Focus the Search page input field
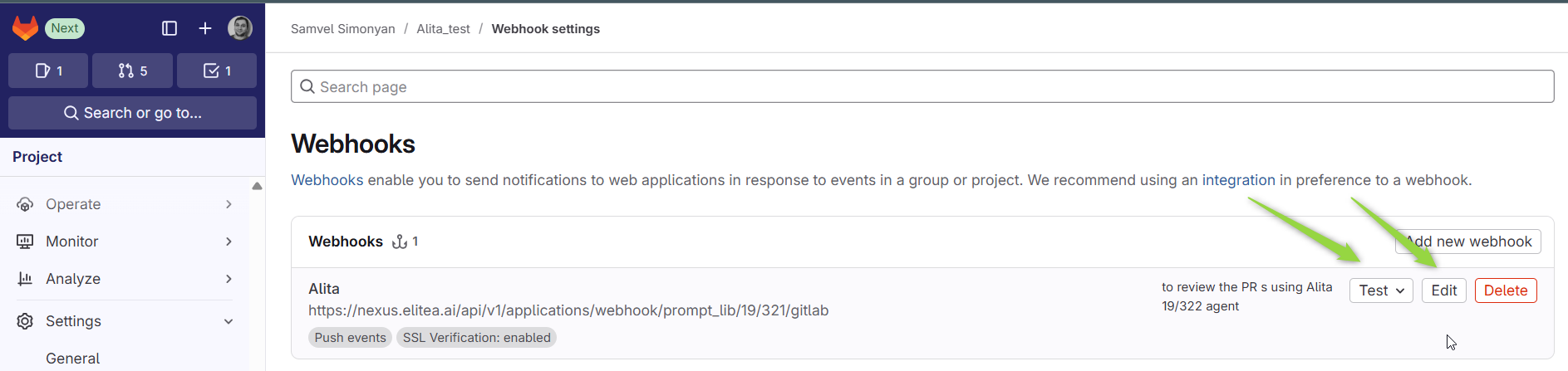This screenshot has height=371, width=1568. [922, 87]
